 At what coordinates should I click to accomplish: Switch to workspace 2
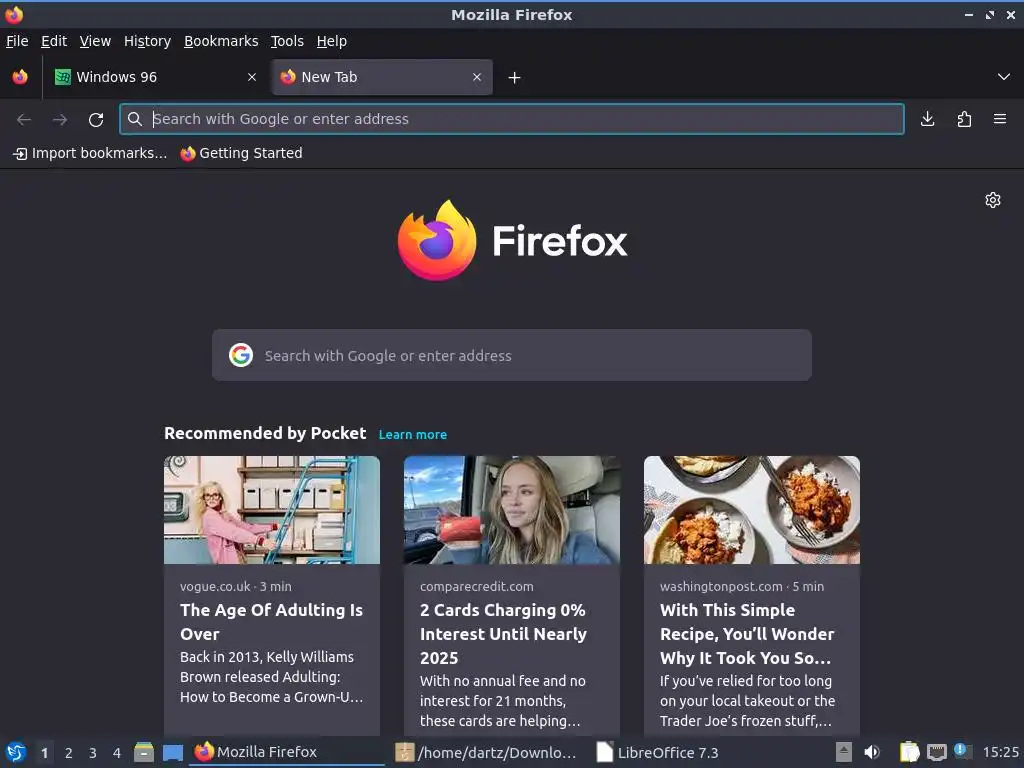point(69,753)
